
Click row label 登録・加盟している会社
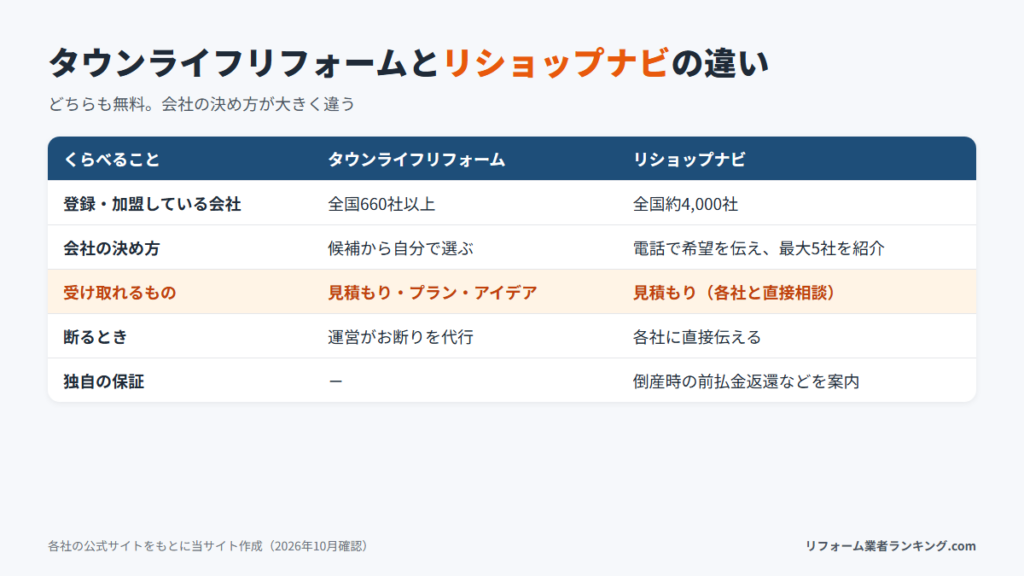[x=152, y=204]
